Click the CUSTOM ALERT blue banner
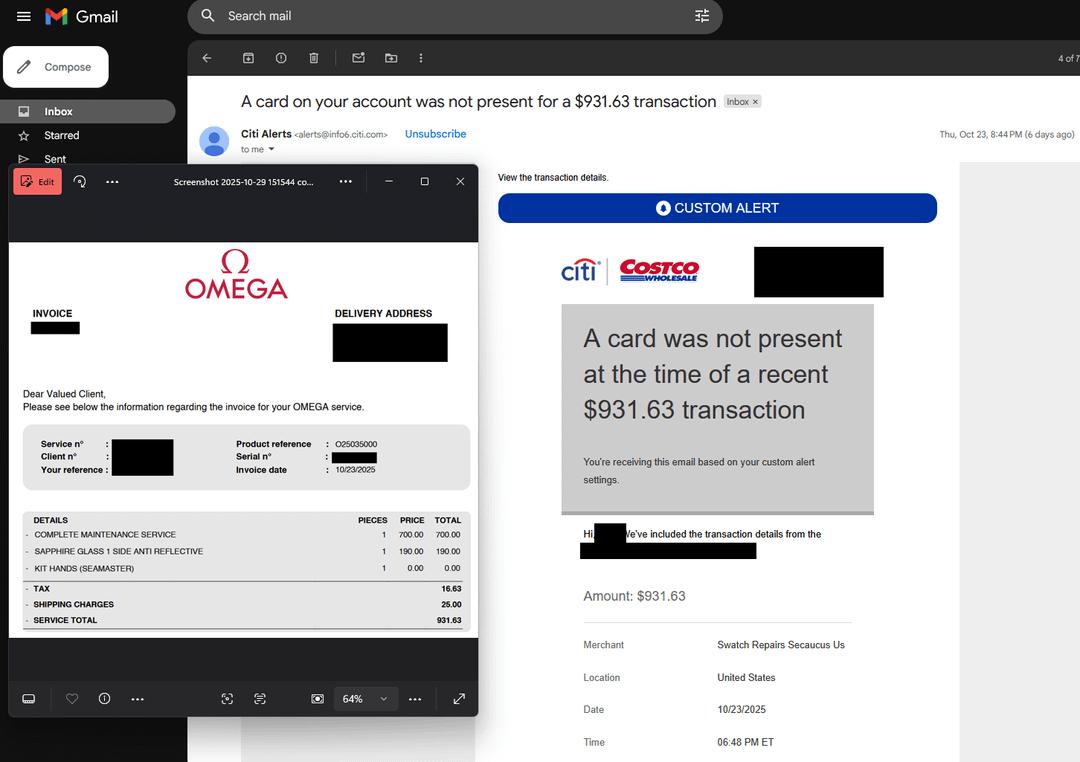 pos(717,208)
